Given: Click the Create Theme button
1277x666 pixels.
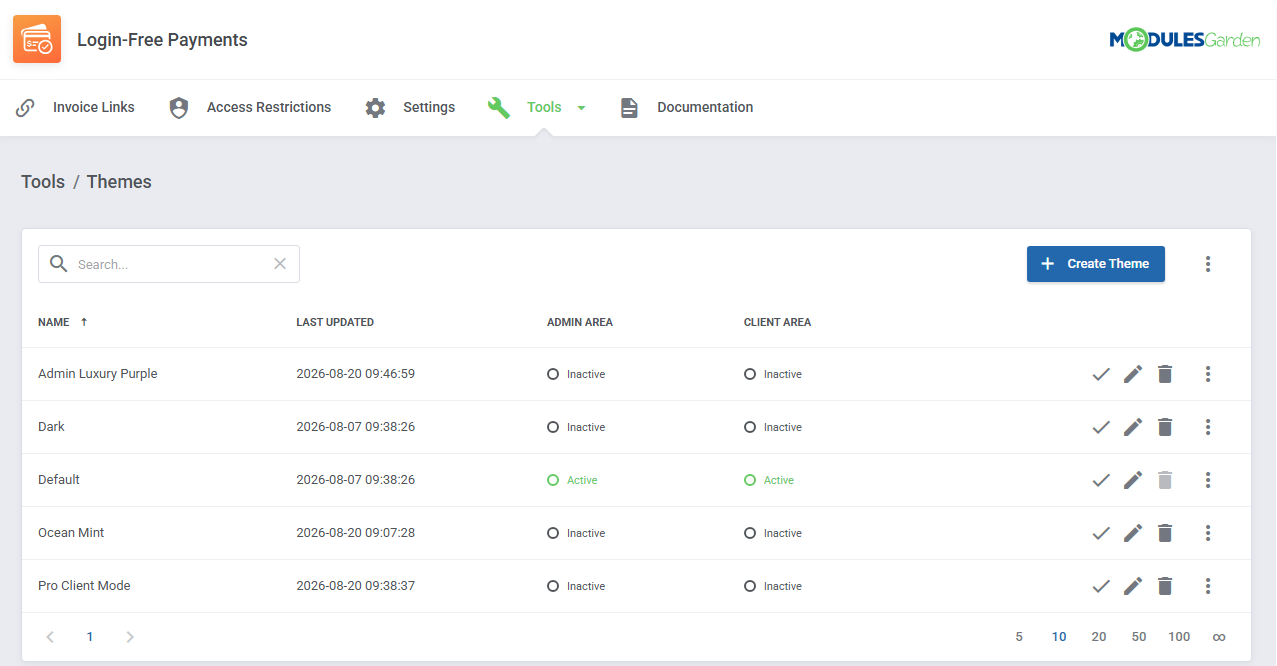Looking at the screenshot, I should click(1096, 264).
